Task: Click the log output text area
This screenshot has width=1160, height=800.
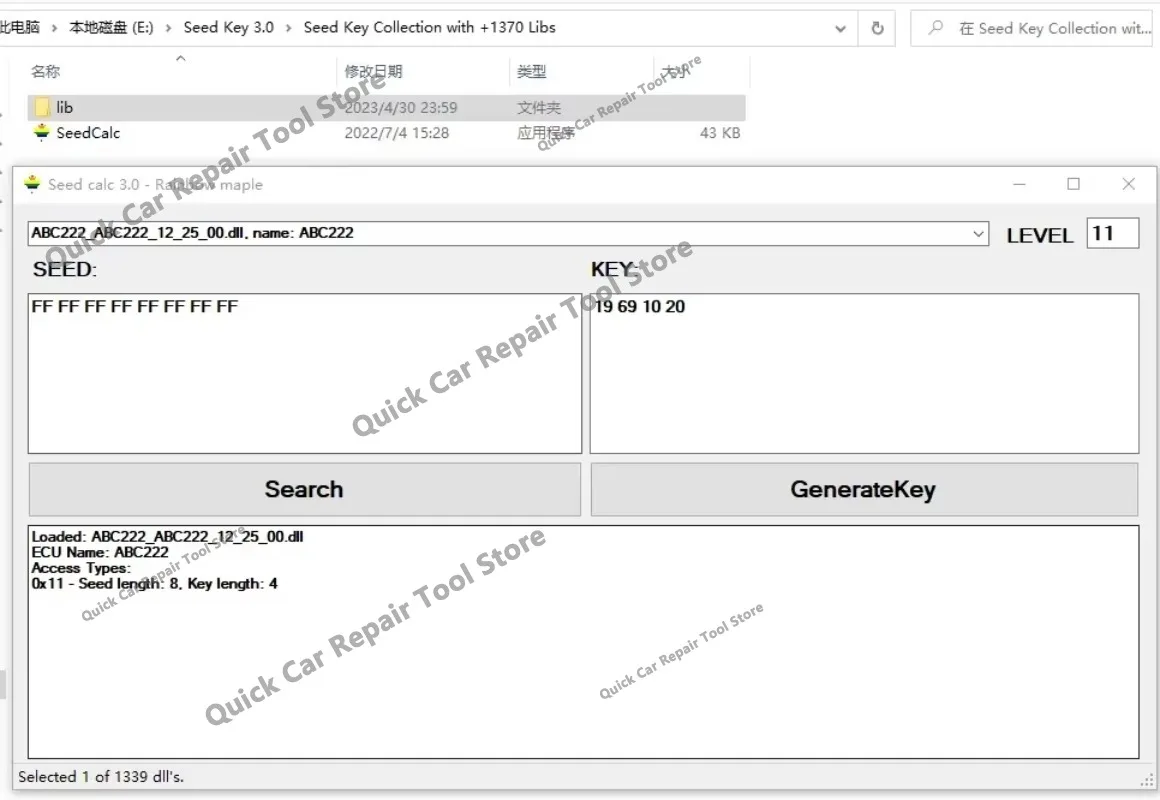Action: (583, 642)
